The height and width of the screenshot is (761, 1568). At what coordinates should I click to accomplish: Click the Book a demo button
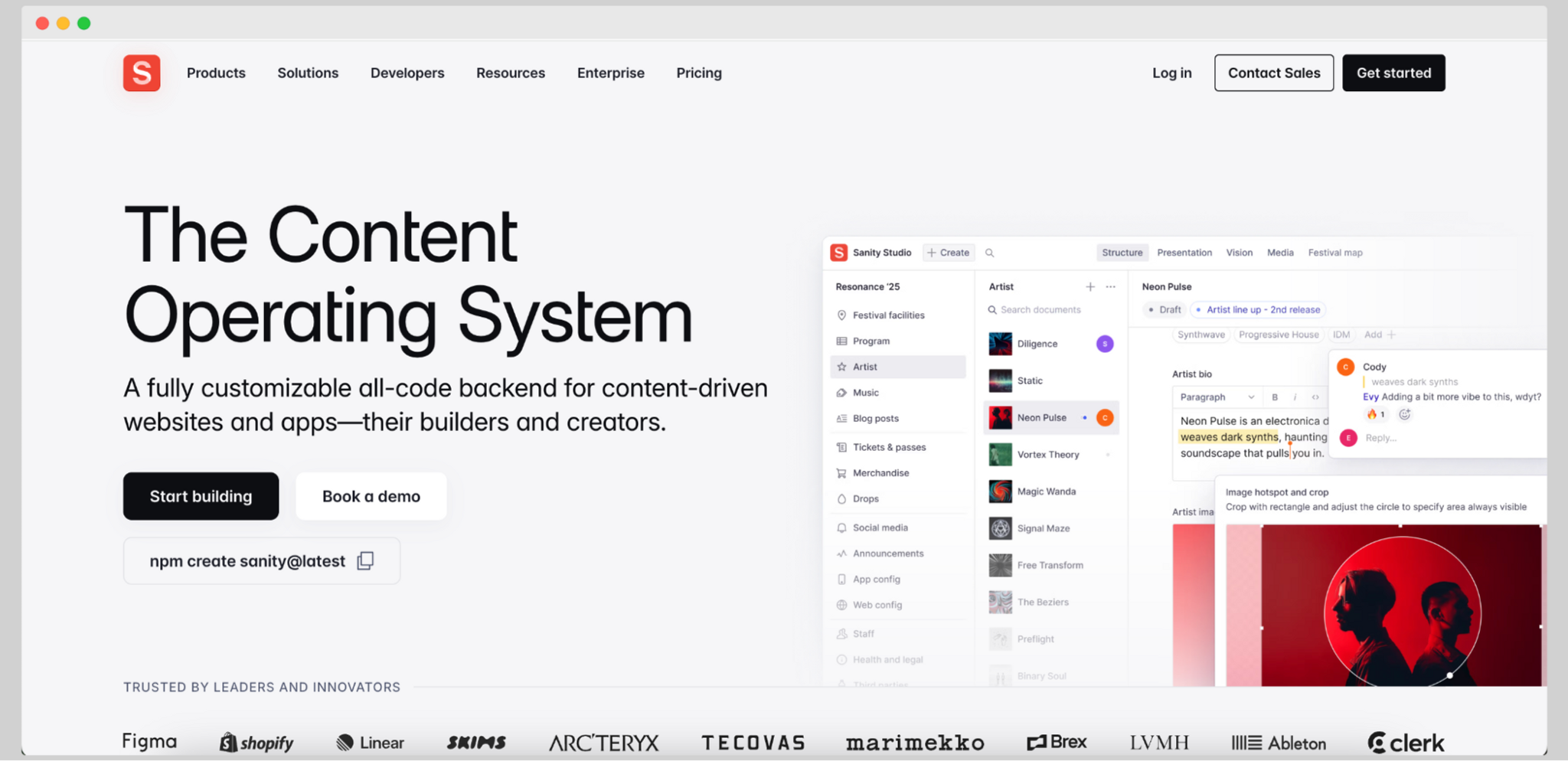tap(371, 496)
